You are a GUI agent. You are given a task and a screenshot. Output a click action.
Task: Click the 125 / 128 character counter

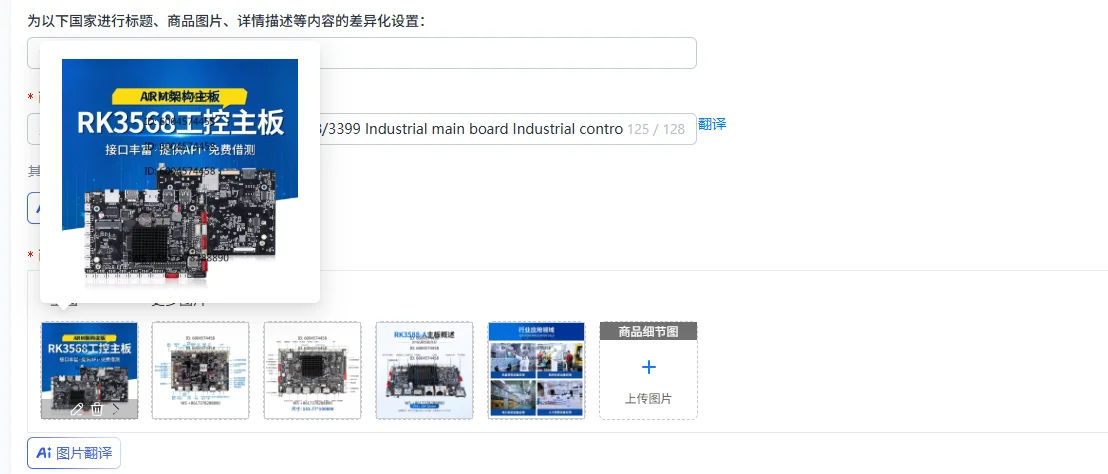tap(656, 129)
